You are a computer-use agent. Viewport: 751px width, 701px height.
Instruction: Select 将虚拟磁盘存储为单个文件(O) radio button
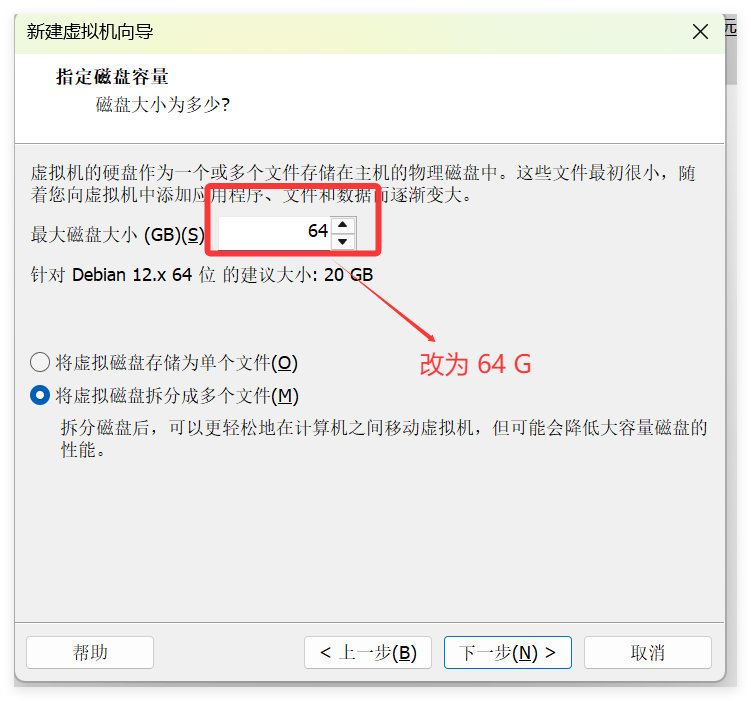[40, 362]
